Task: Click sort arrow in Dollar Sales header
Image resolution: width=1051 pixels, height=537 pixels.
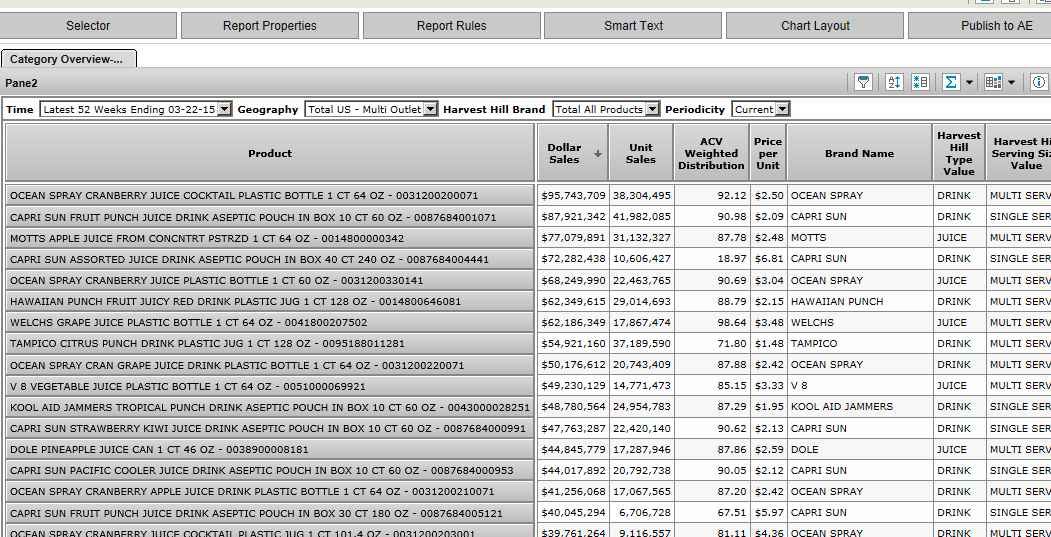Action: point(598,154)
